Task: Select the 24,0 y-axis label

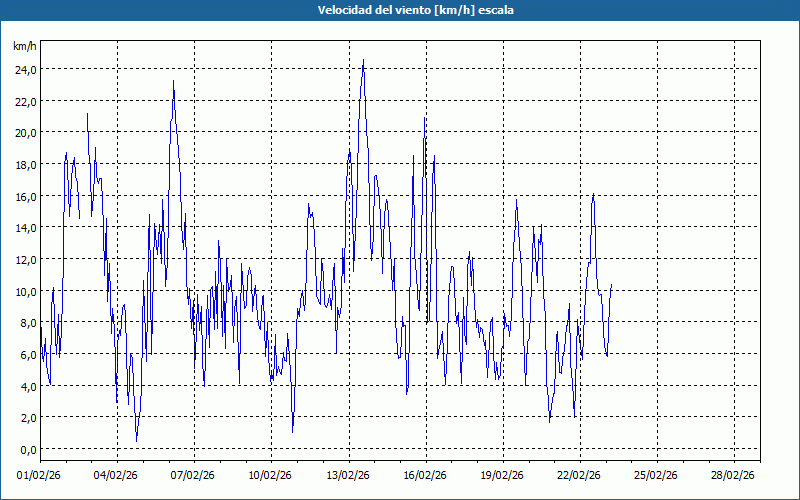Action: click(x=24, y=69)
